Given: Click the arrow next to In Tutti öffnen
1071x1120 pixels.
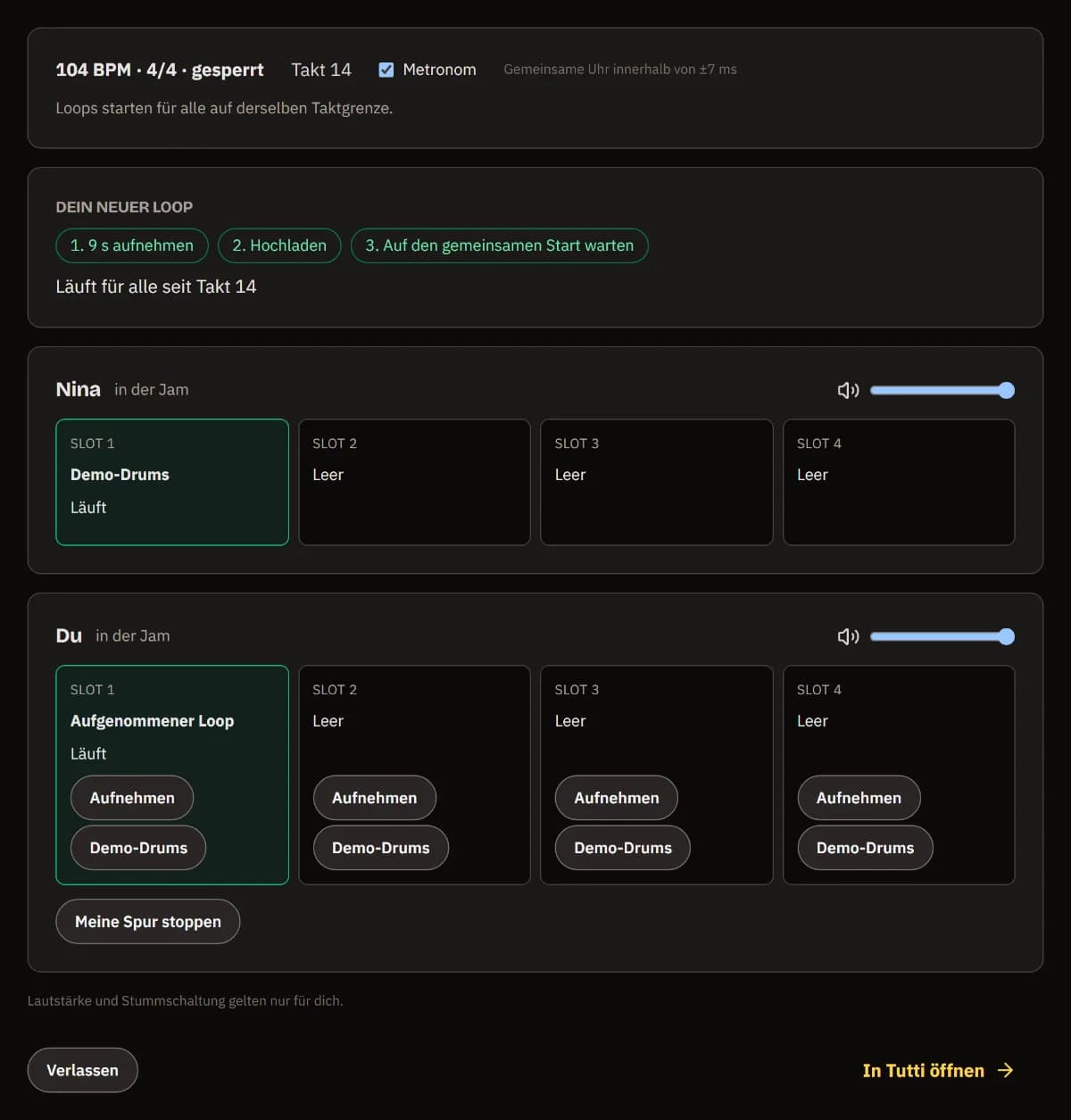Looking at the screenshot, I should [1005, 1070].
